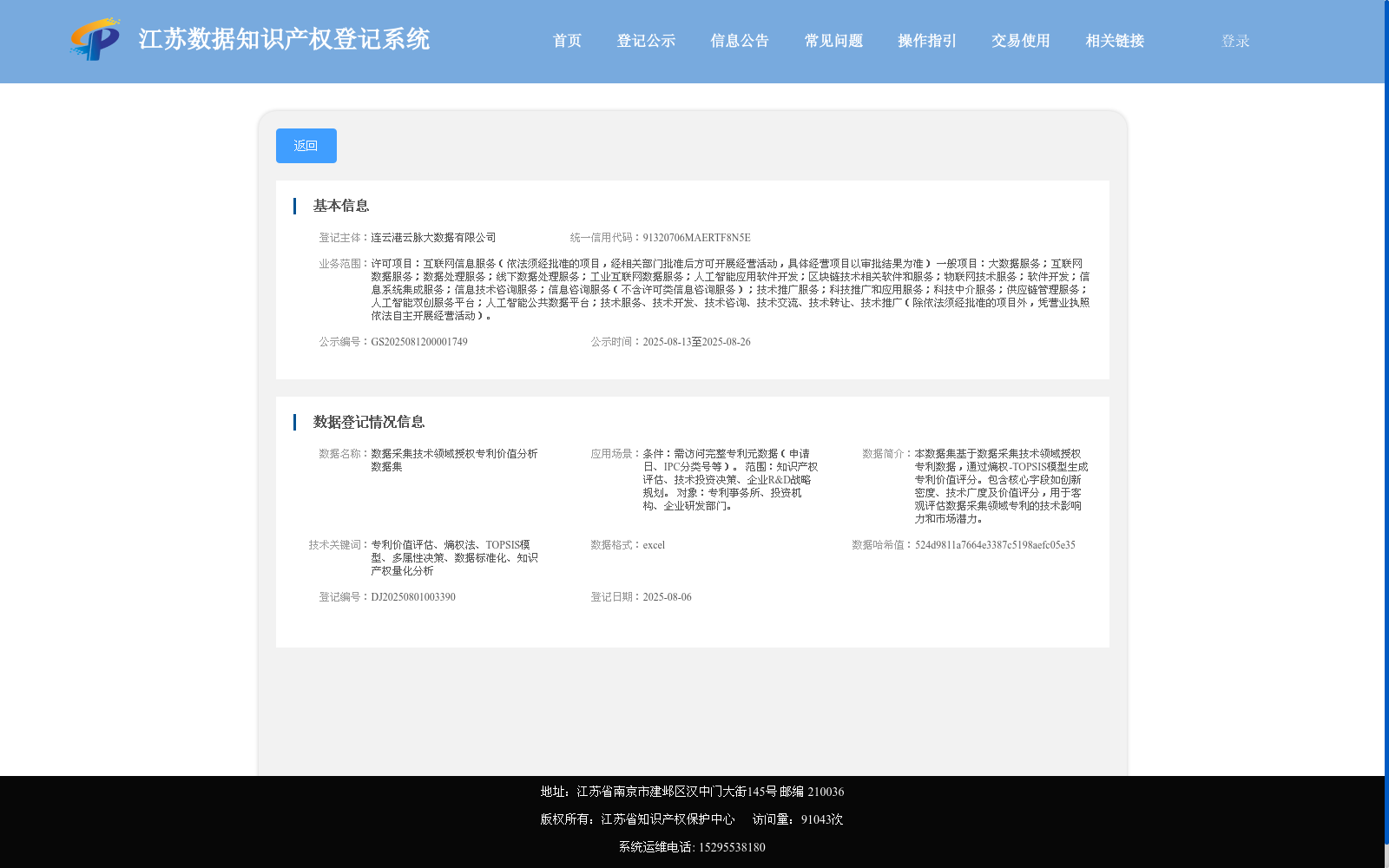This screenshot has height=868, width=1389.
Task: Open the 首页 menu item
Action: [x=567, y=41]
